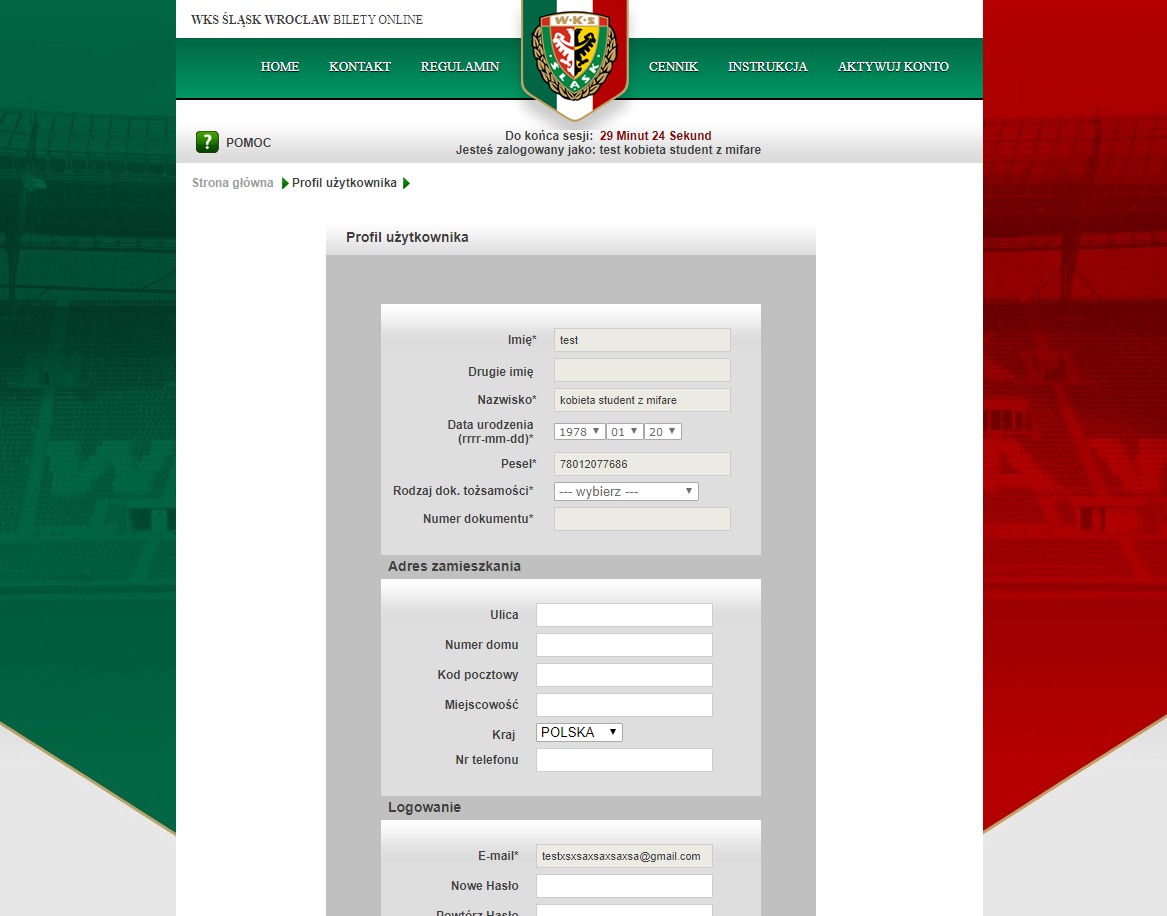1167x916 pixels.
Task: Click the WKS Śląsk club crest logo
Action: tap(574, 57)
